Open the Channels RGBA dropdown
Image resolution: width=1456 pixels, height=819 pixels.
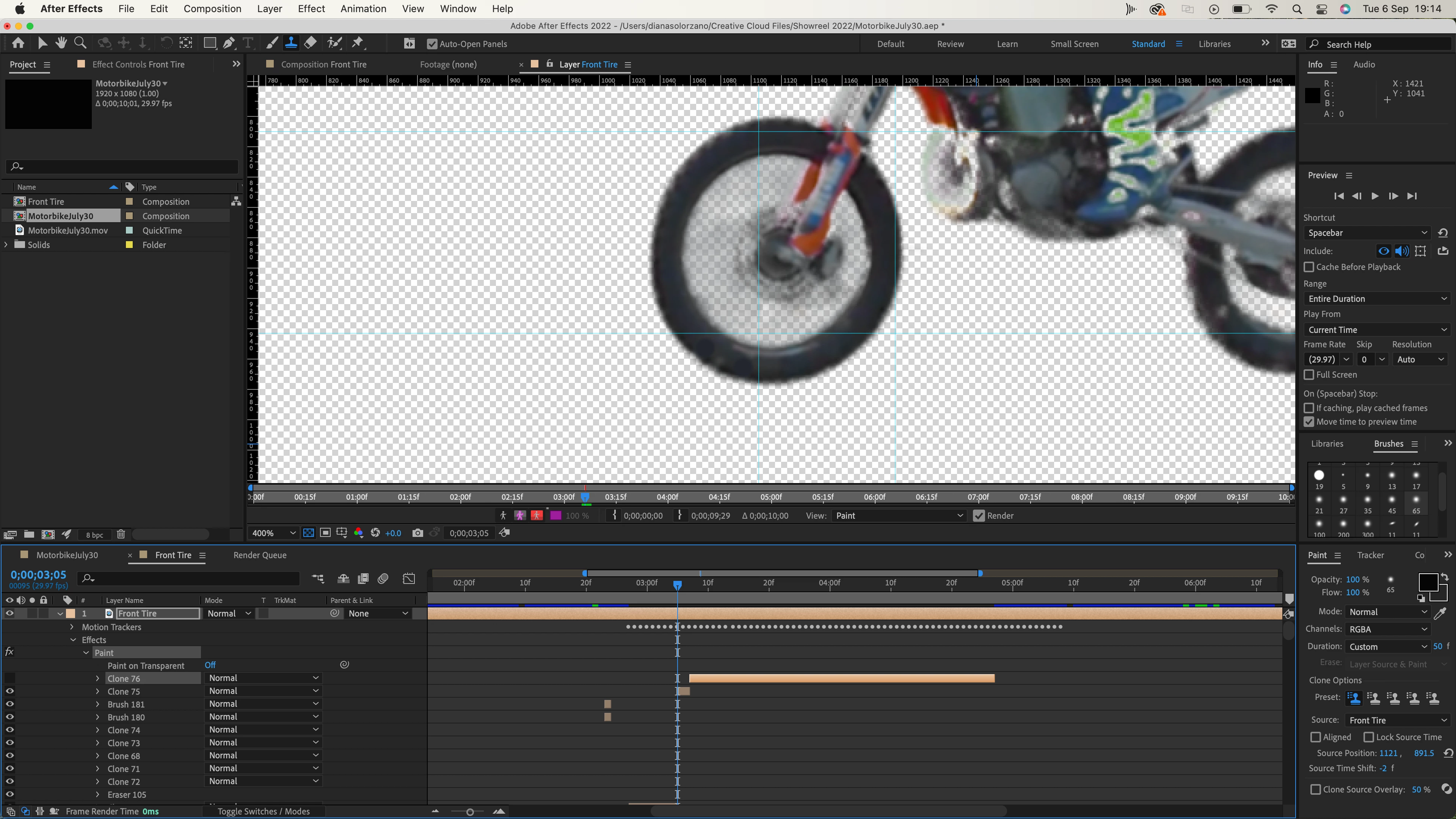point(1388,629)
